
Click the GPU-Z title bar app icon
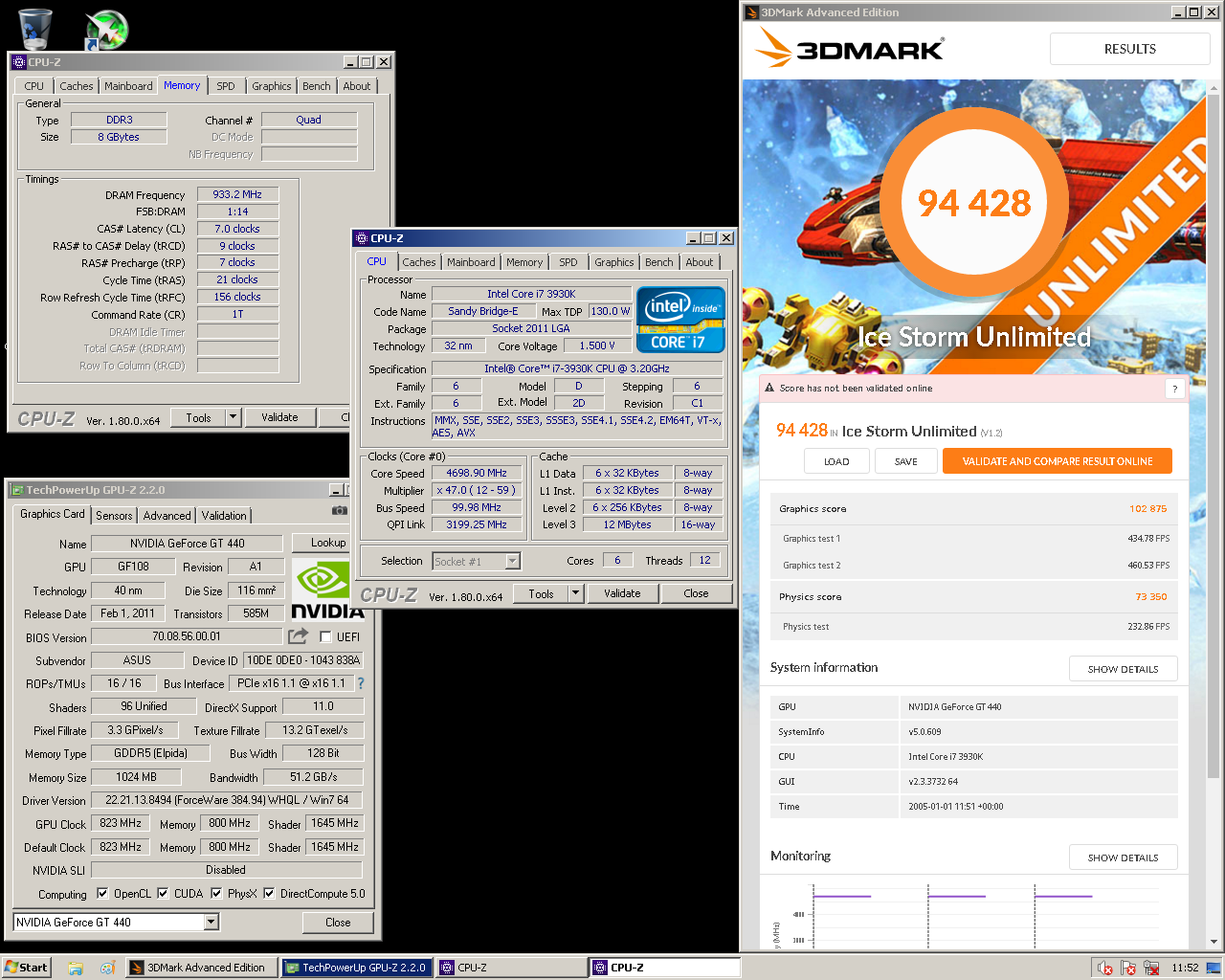16,490
